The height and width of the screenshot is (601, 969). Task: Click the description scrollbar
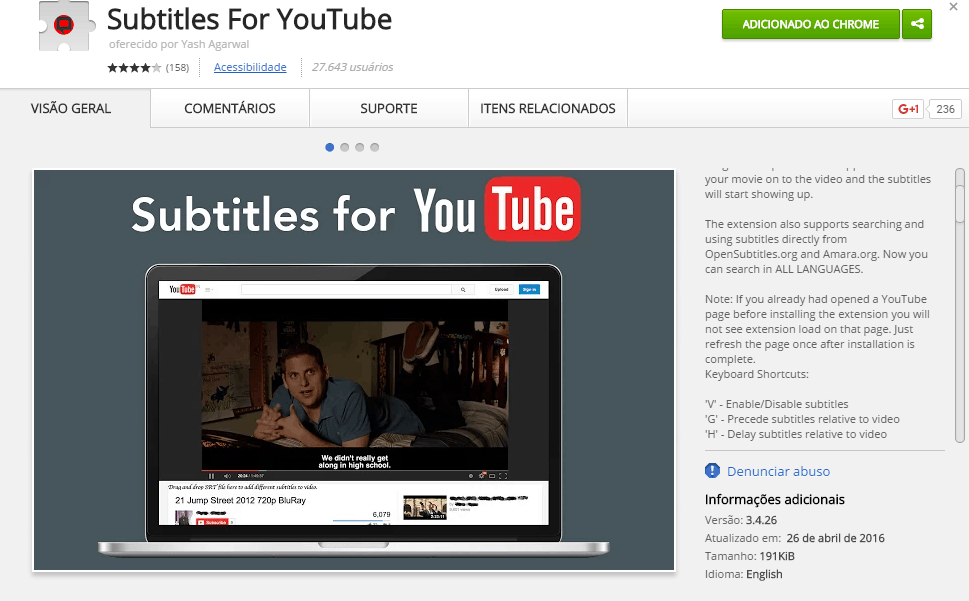(x=959, y=305)
